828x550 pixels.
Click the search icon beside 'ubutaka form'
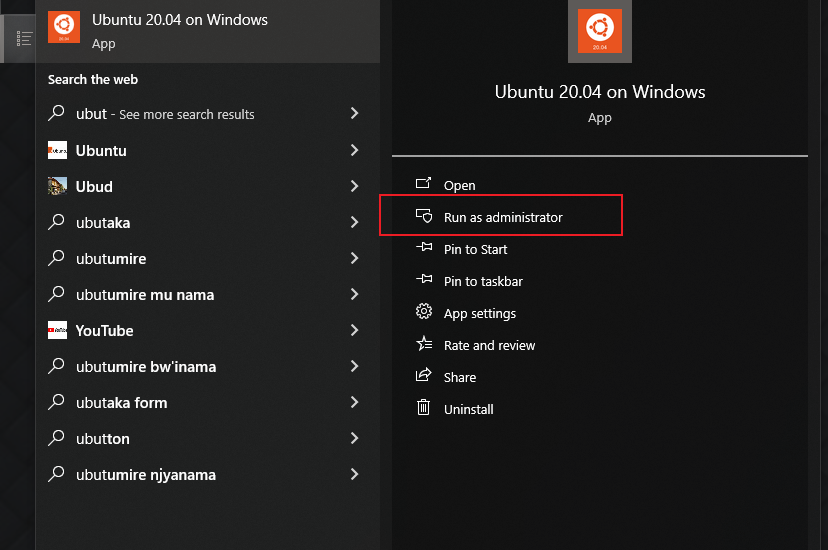pos(57,402)
